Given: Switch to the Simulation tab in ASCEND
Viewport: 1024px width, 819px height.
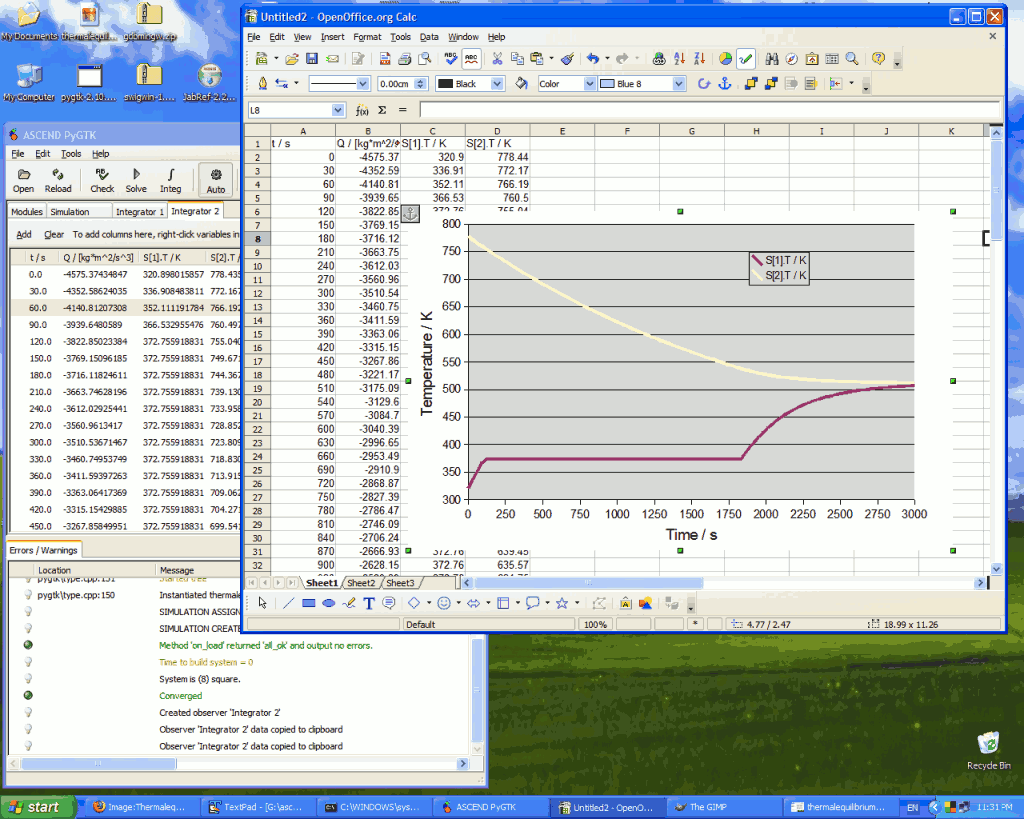Looking at the screenshot, I should 70,212.
